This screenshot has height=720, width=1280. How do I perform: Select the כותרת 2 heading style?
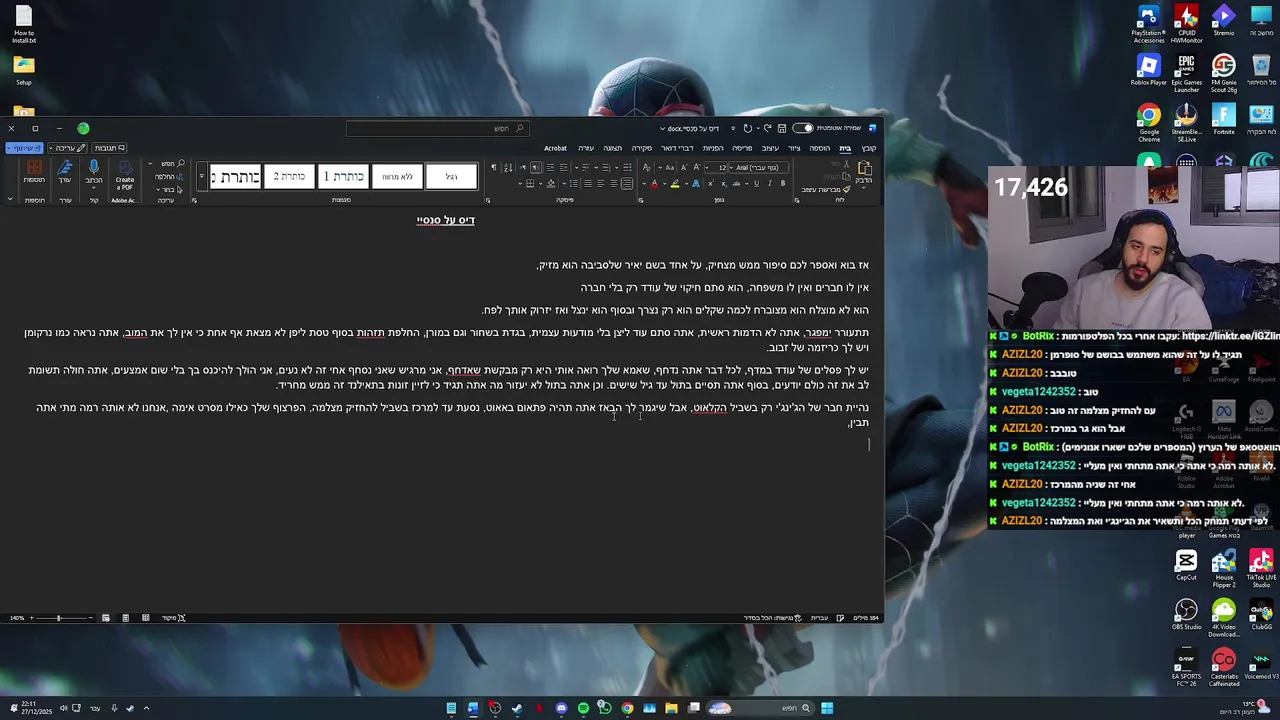click(289, 177)
